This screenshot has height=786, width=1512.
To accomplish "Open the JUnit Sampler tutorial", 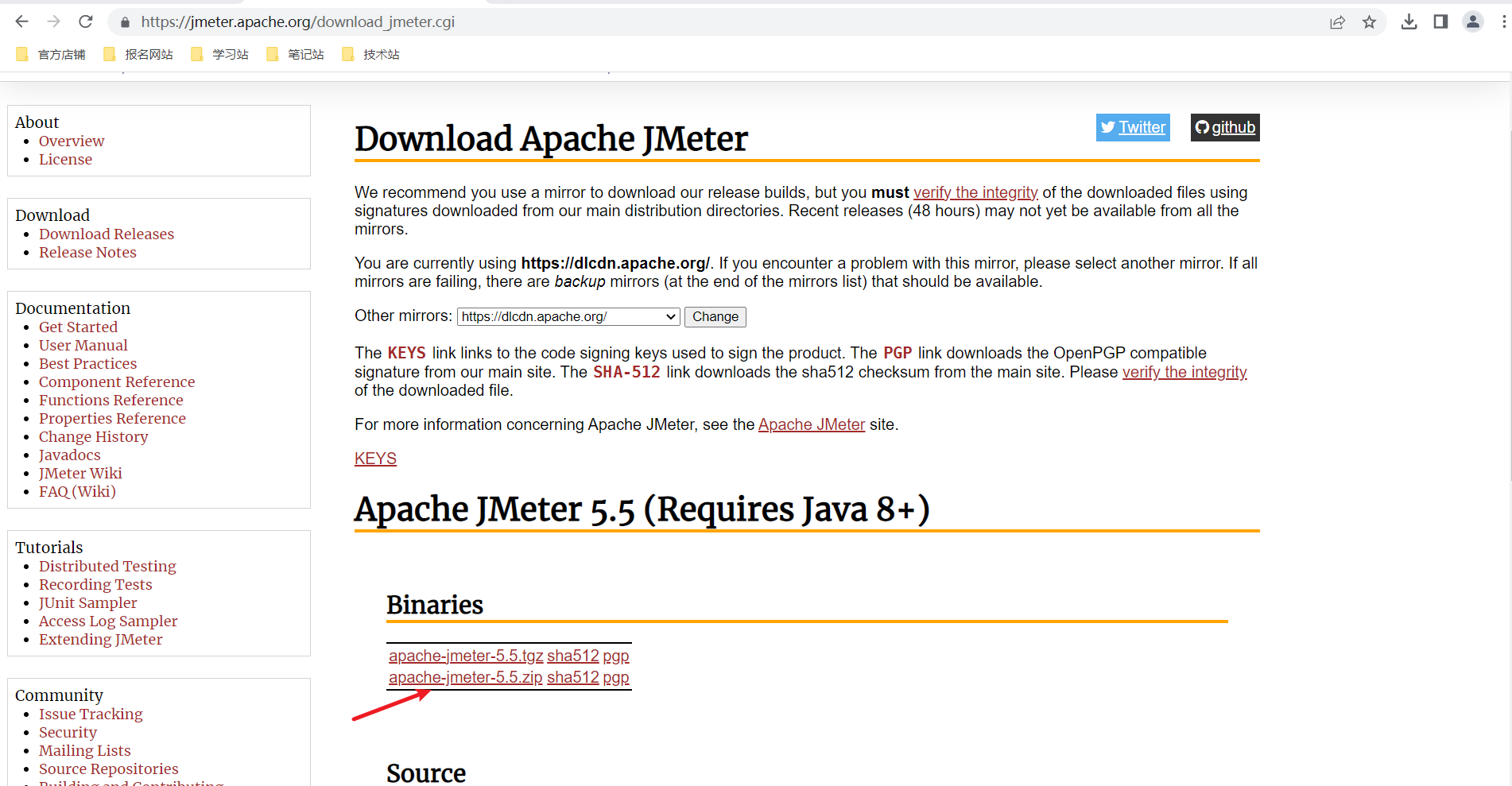I will coord(87,602).
